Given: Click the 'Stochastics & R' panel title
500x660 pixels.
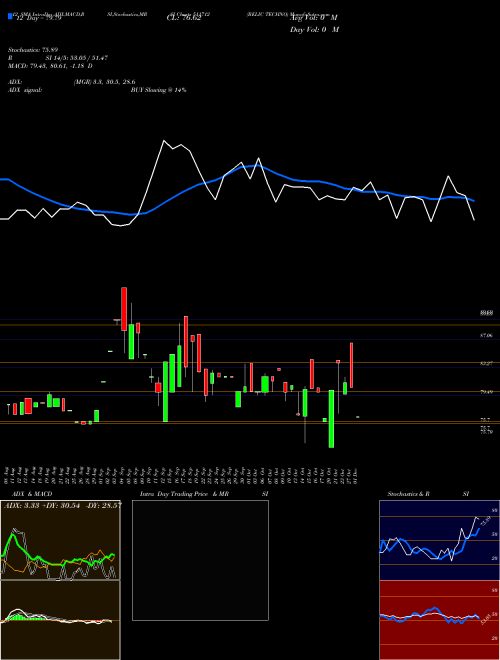Looking at the screenshot, I should tap(409, 494).
